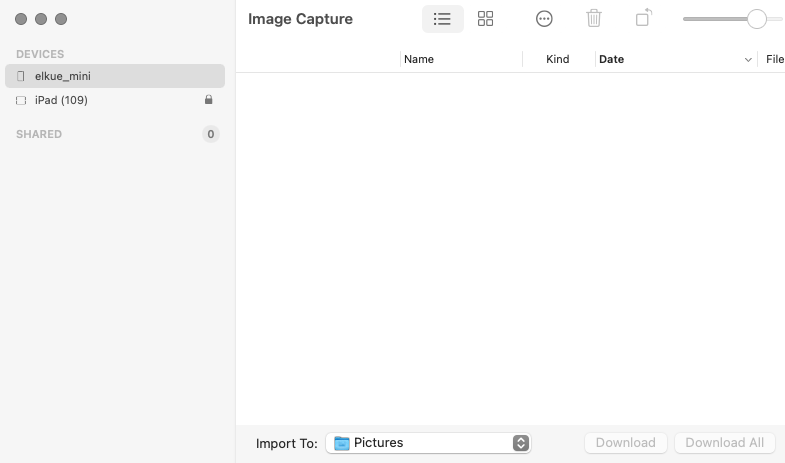The height and width of the screenshot is (463, 785).
Task: Click the Download All button
Action: [724, 443]
